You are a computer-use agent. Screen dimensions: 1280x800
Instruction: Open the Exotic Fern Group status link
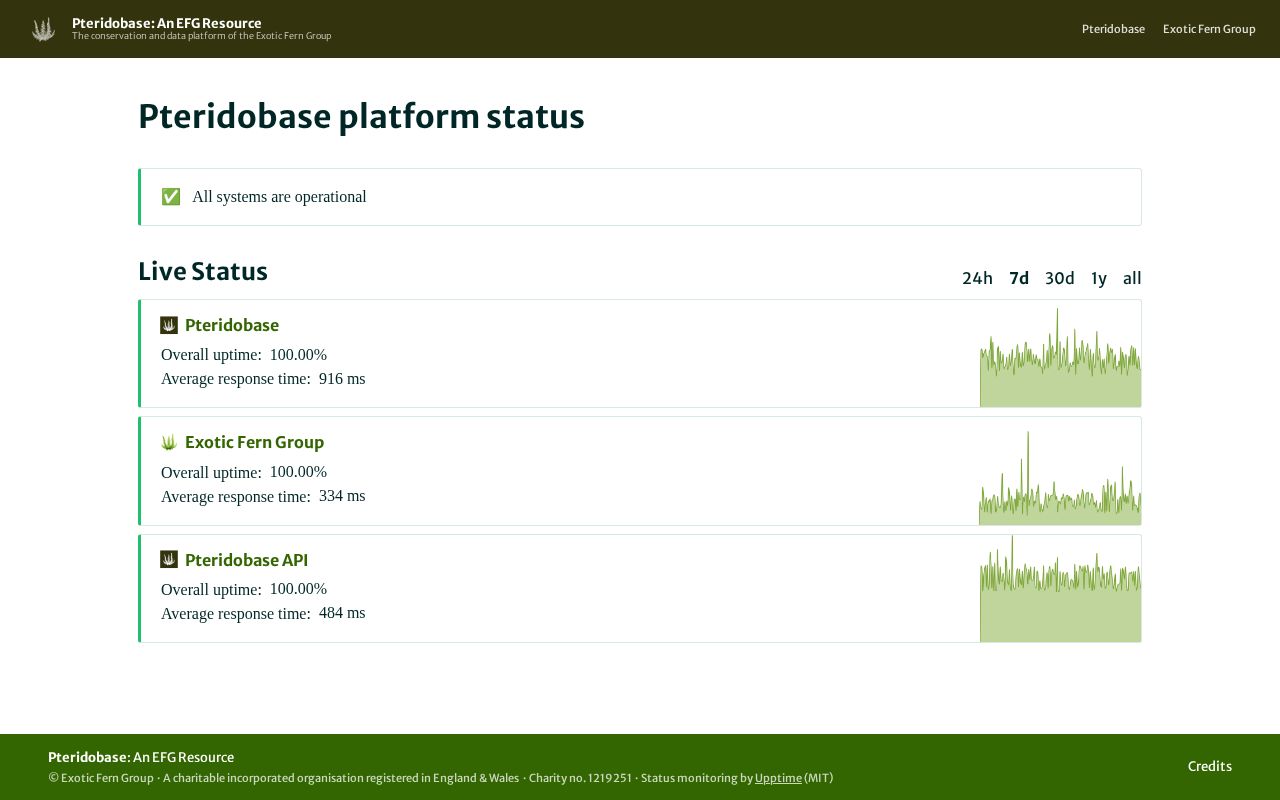(254, 442)
